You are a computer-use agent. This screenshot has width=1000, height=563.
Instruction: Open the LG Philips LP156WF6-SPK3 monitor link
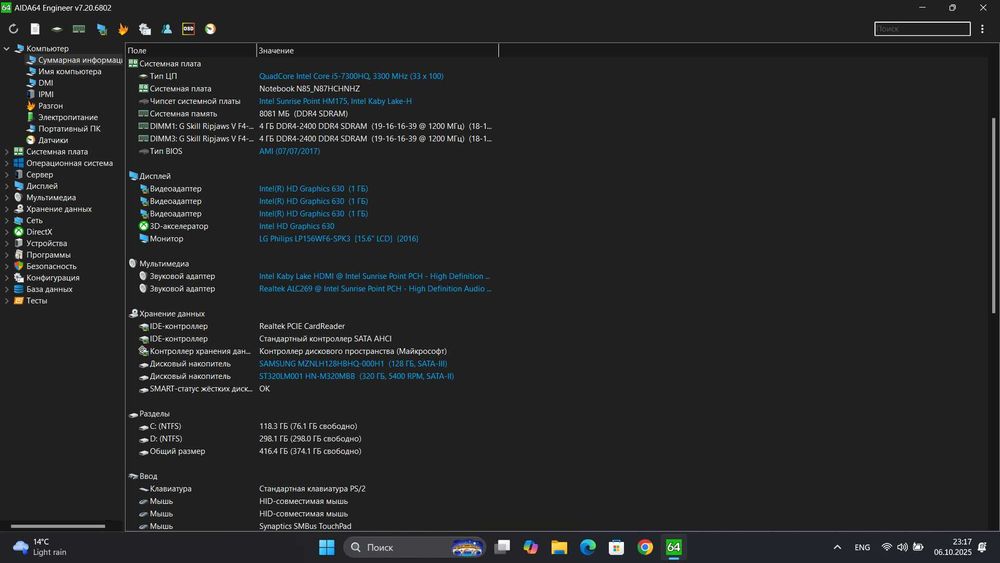click(x=339, y=238)
